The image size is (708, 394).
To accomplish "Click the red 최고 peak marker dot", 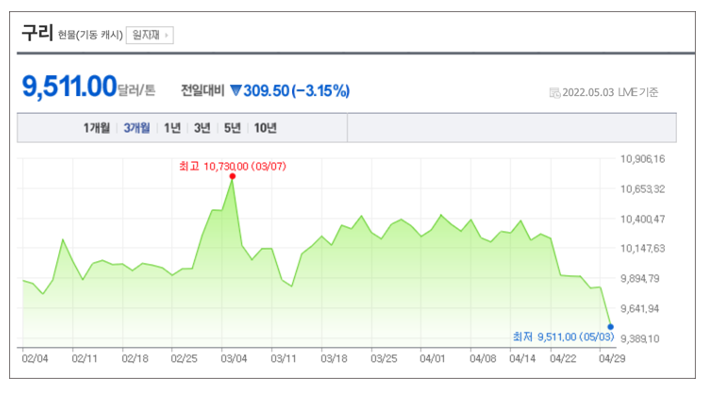I will tap(233, 176).
